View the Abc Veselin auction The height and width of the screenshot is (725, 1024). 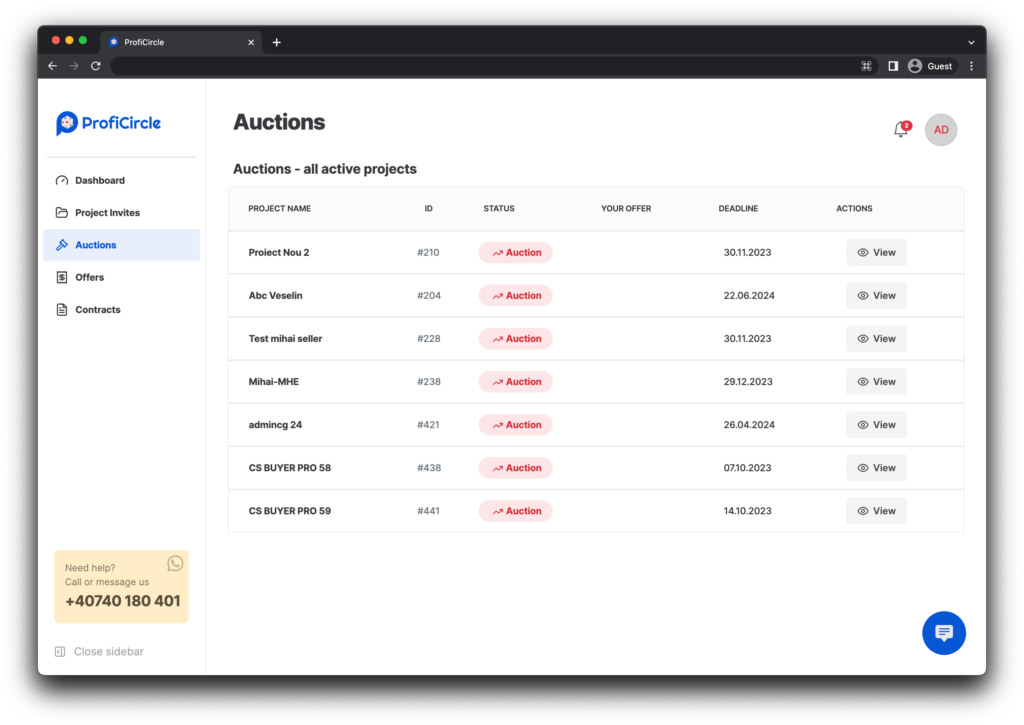[x=876, y=295]
